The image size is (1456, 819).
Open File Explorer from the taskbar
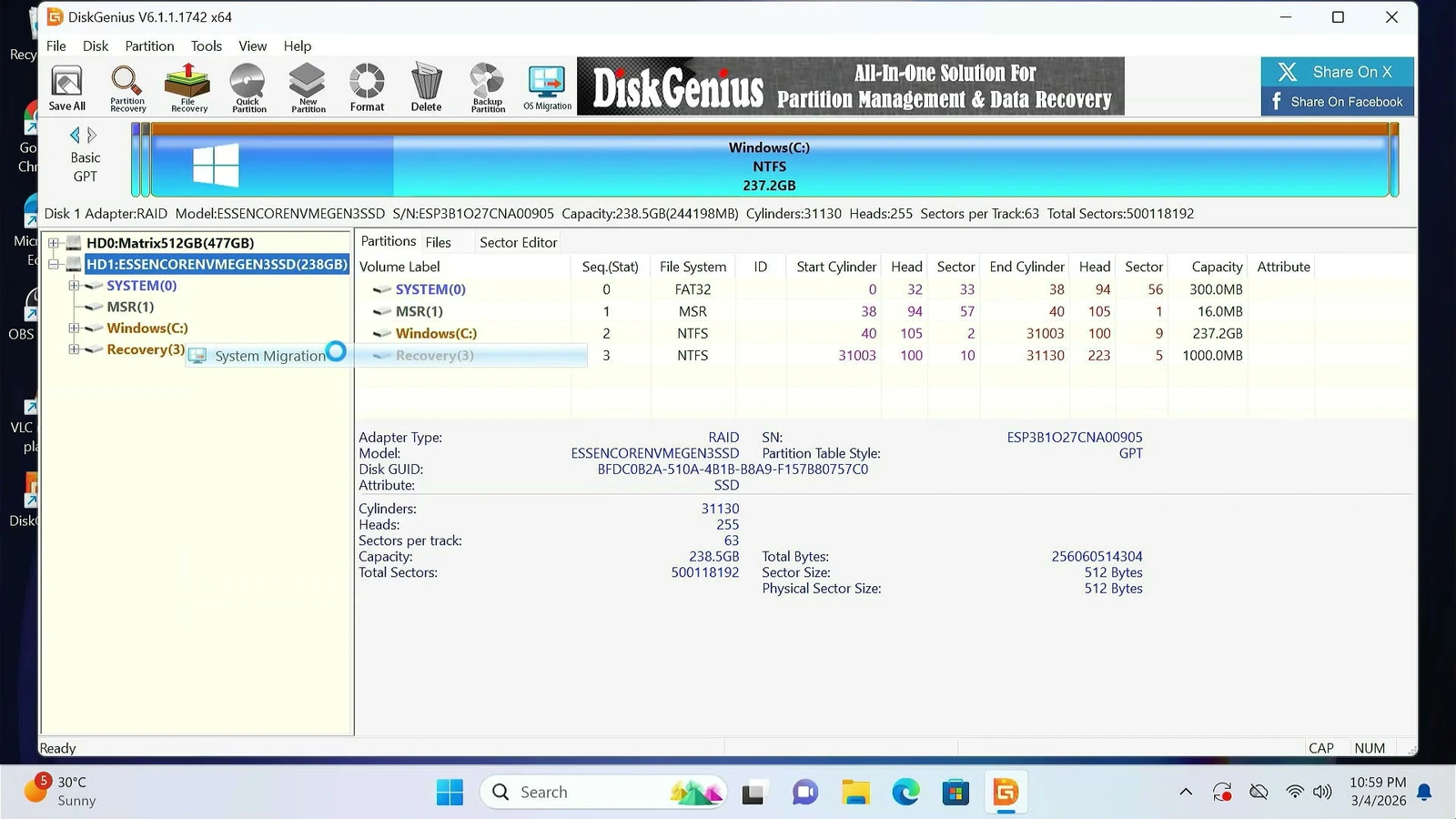(855, 793)
